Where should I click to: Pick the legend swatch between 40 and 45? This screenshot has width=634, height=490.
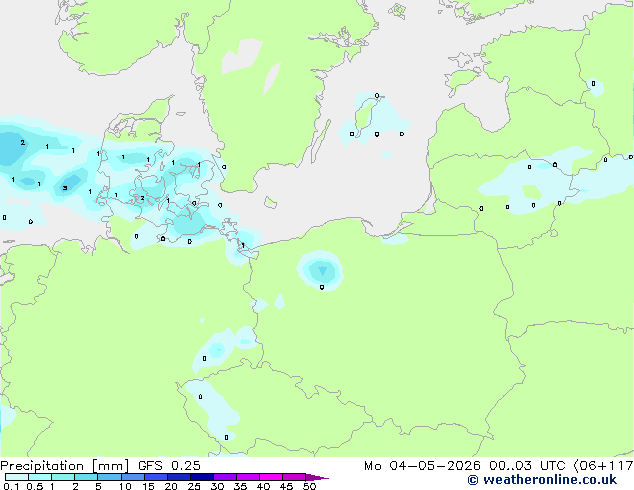click(271, 477)
